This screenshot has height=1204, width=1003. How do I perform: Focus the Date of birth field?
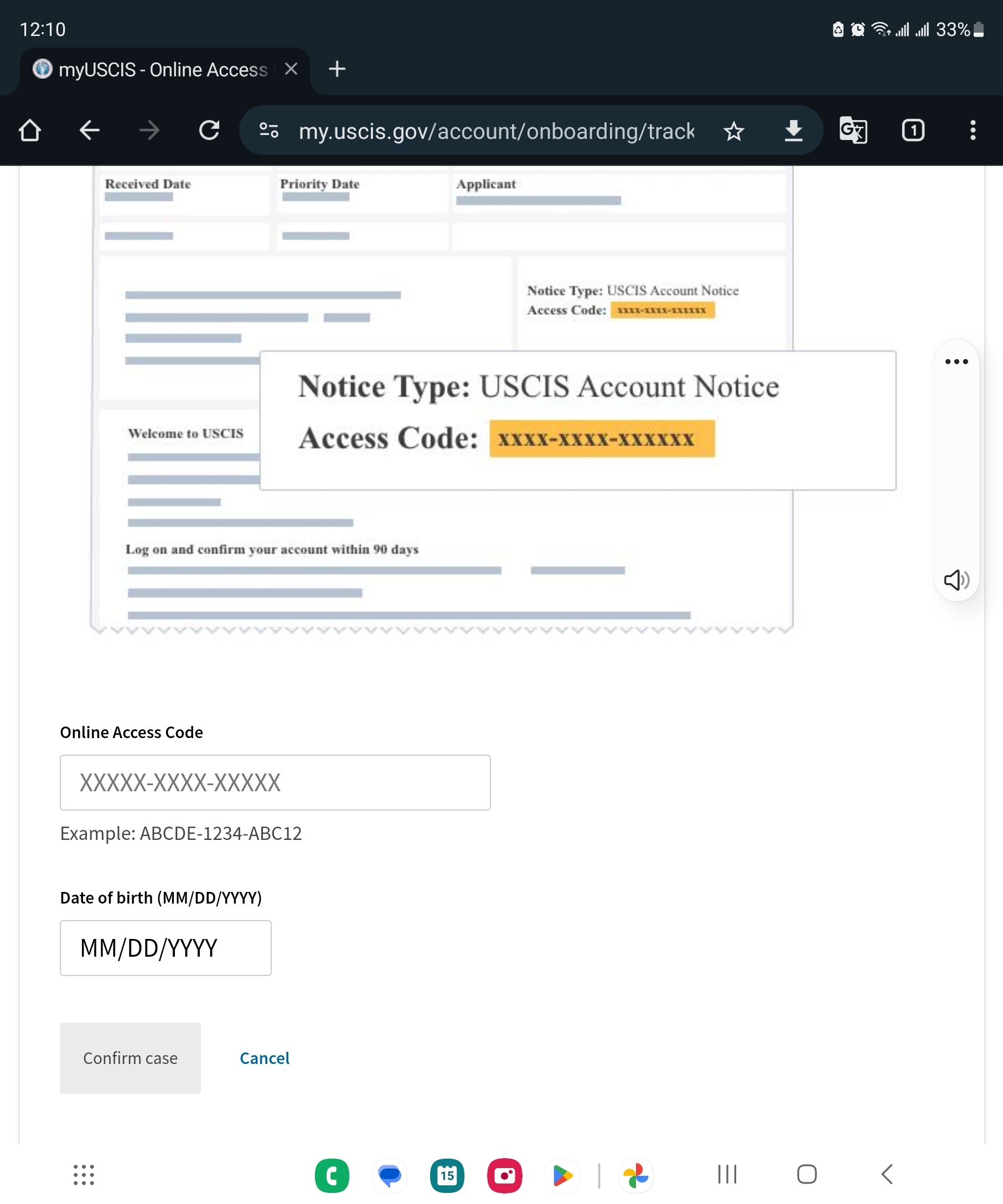click(166, 948)
